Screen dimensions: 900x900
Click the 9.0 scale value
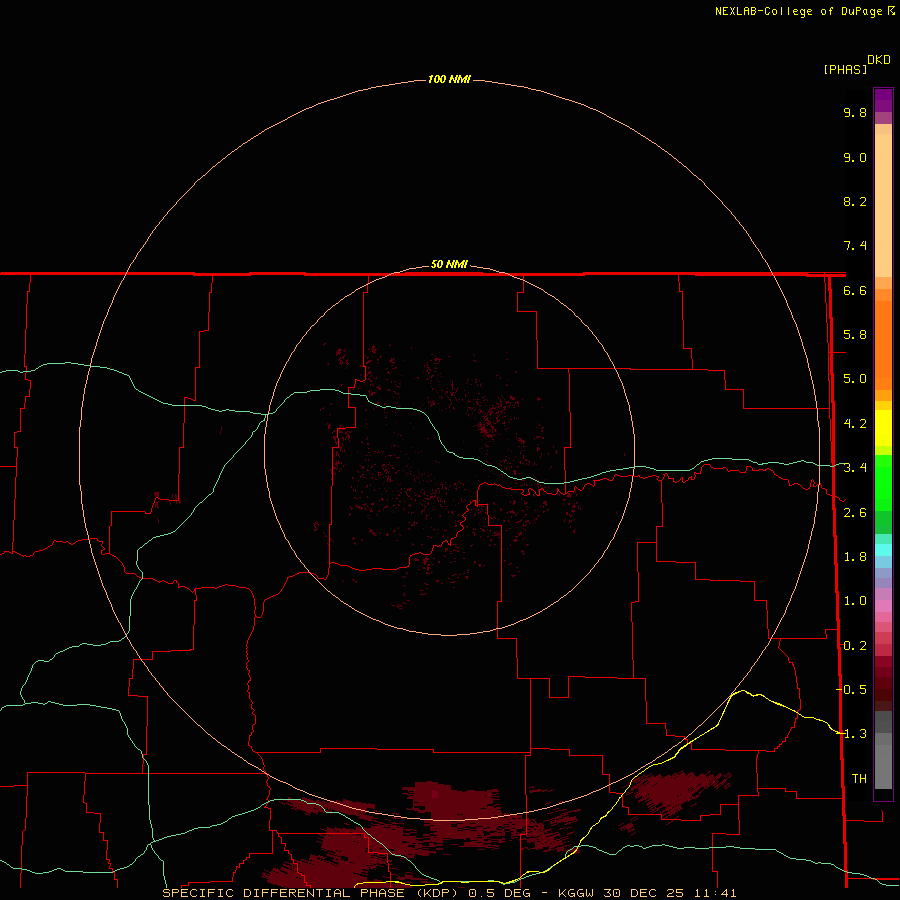tap(855, 157)
